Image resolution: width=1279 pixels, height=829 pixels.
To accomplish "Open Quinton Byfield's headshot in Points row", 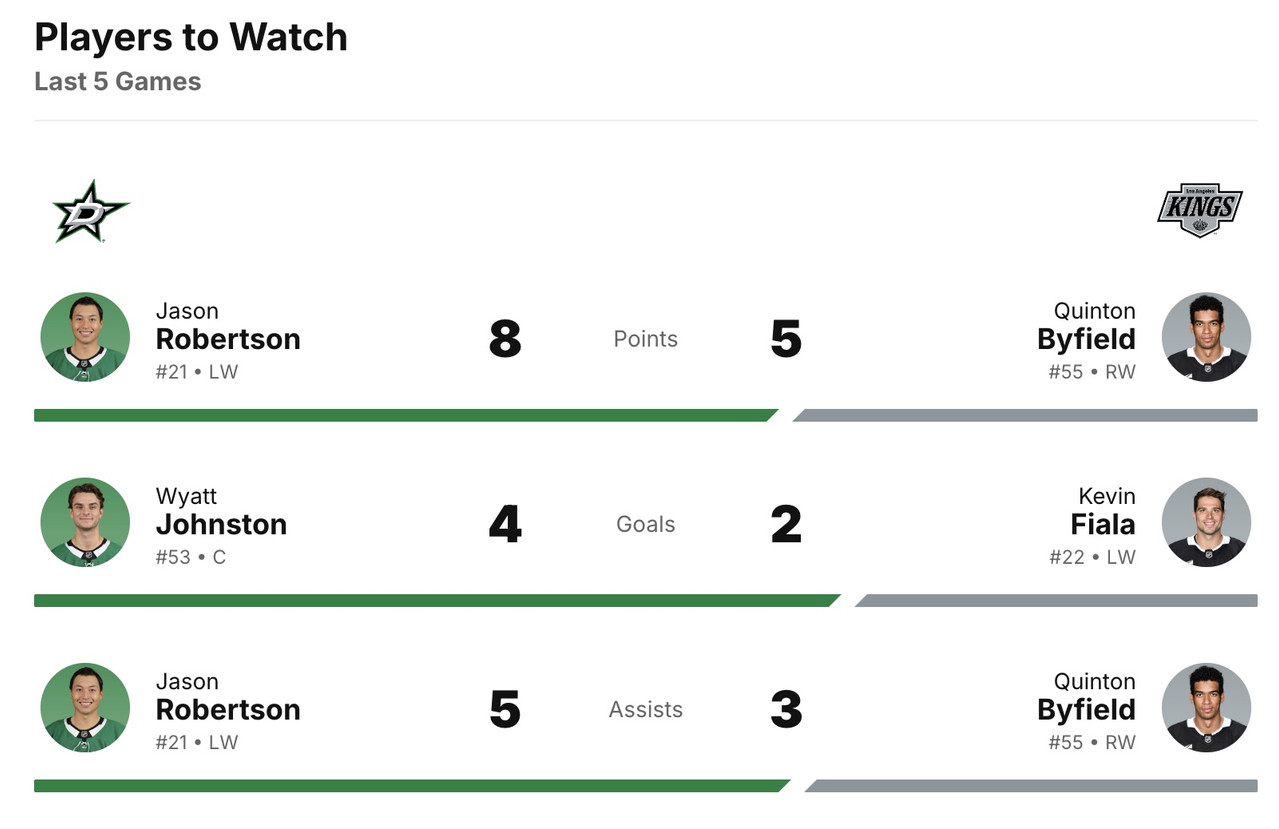I will (x=1206, y=337).
